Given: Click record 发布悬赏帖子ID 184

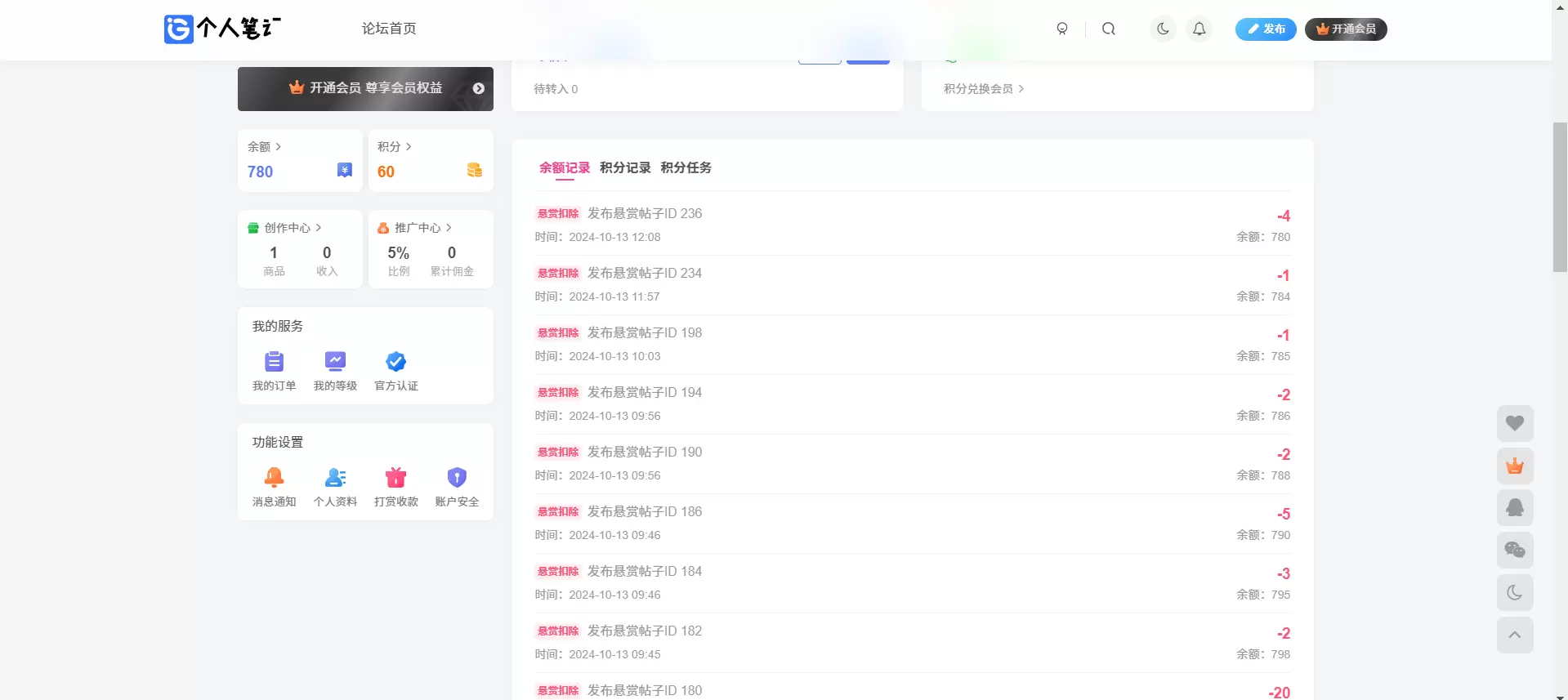Looking at the screenshot, I should [x=645, y=571].
